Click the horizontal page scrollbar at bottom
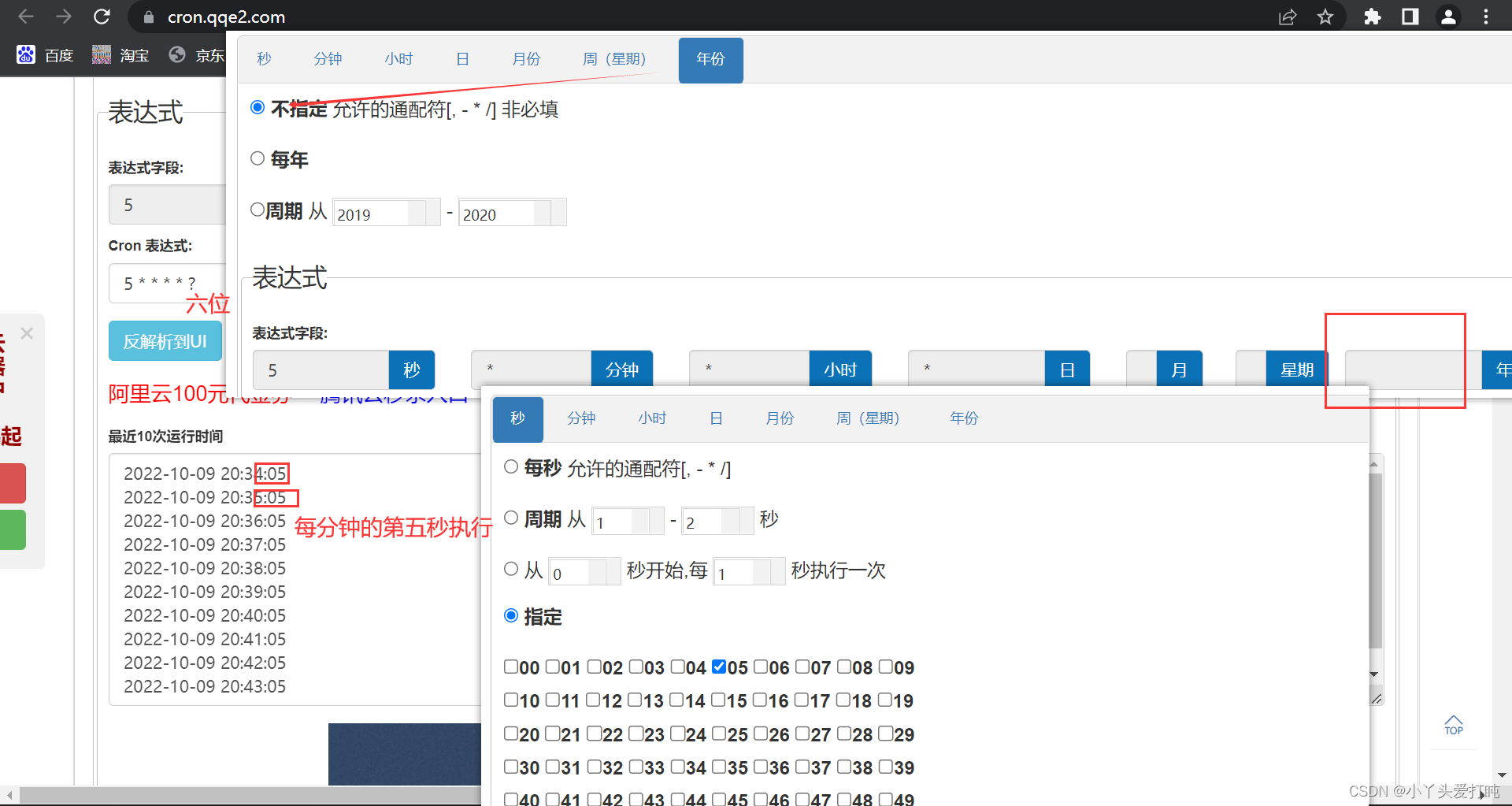 [250, 795]
